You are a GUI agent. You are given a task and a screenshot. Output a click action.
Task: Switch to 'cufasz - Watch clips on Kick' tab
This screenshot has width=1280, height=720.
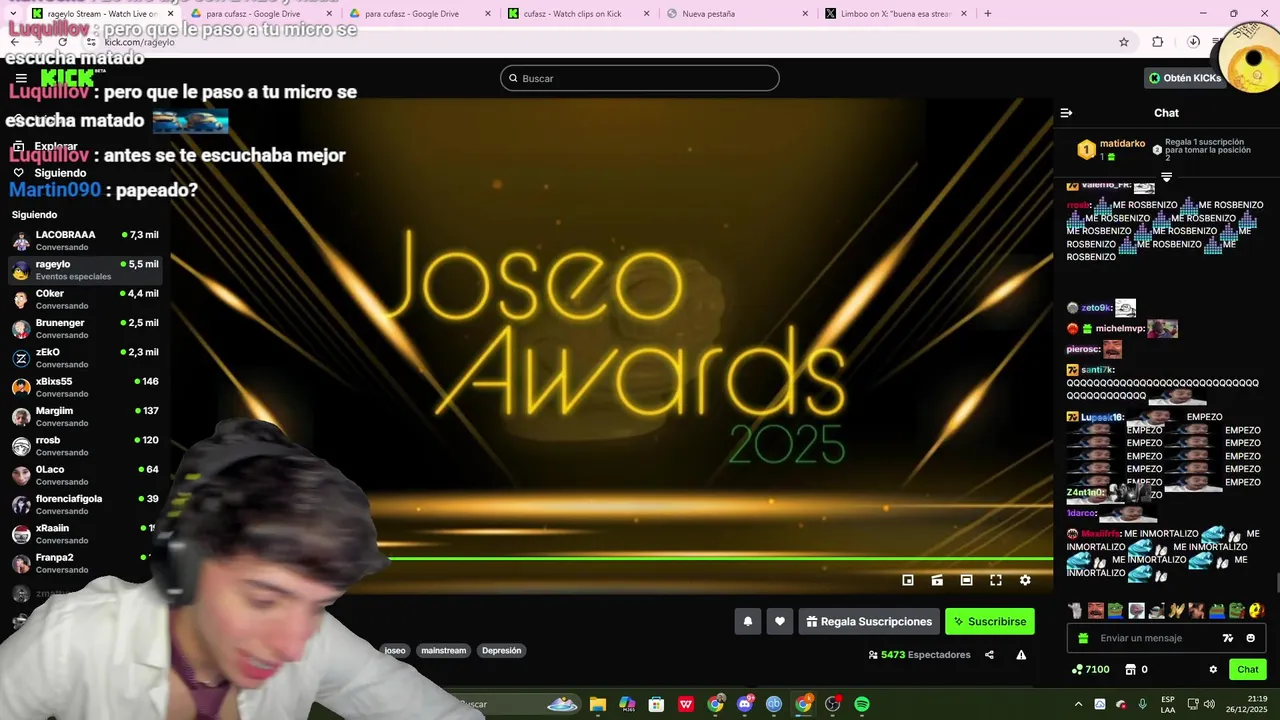[x=577, y=14]
